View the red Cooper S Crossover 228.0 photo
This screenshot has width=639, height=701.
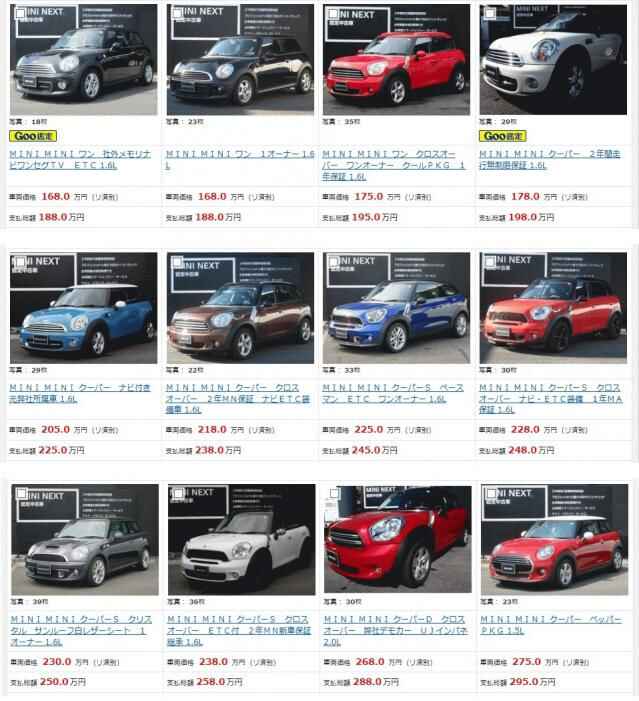click(553, 308)
